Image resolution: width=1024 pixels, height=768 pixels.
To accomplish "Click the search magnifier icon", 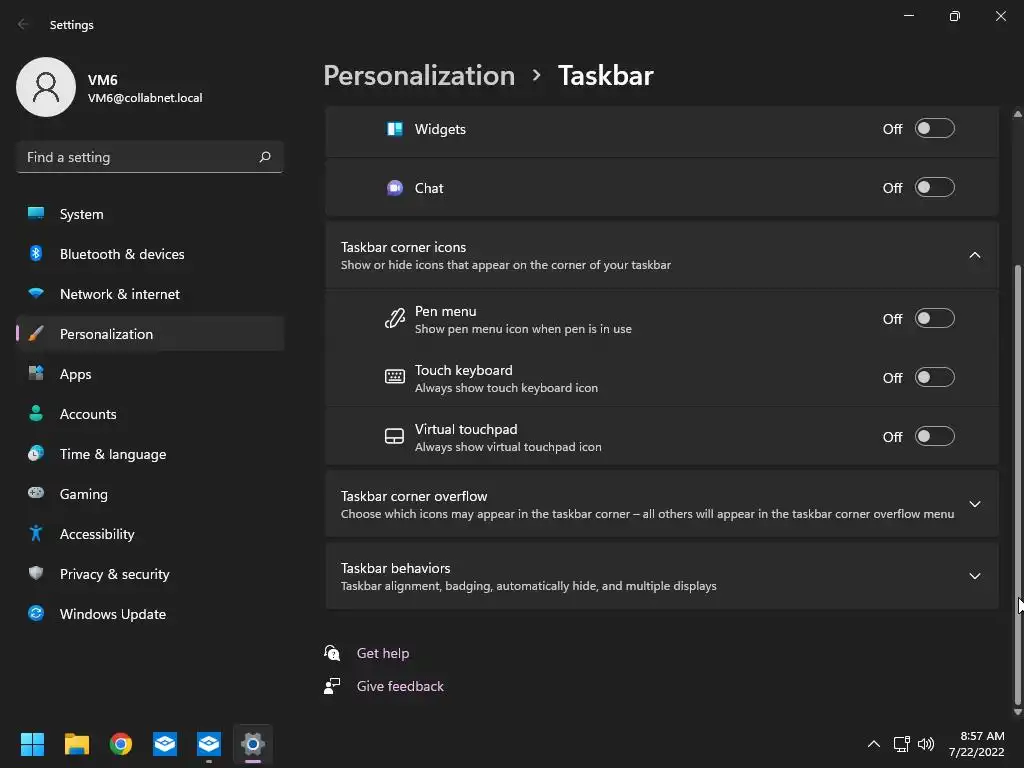I will pos(264,157).
